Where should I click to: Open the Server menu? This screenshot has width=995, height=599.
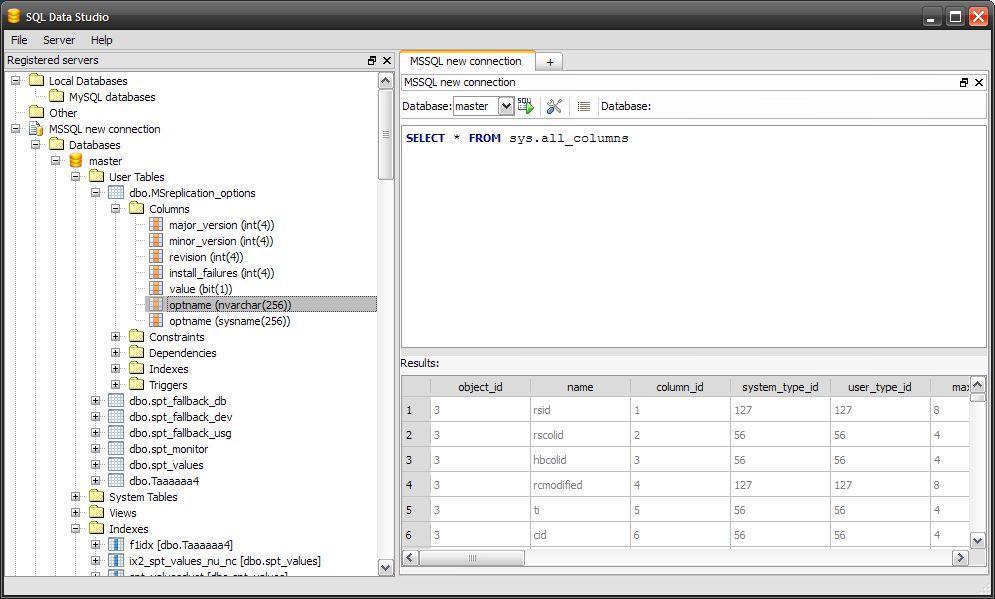pyautogui.click(x=59, y=40)
